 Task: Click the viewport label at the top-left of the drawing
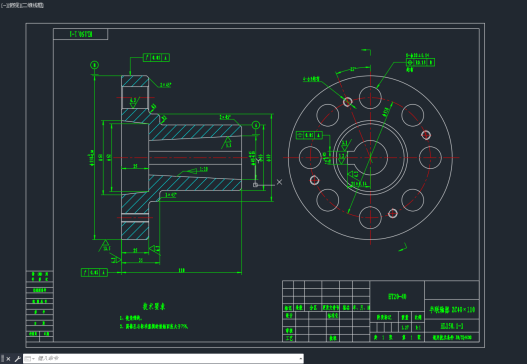point(22,5)
